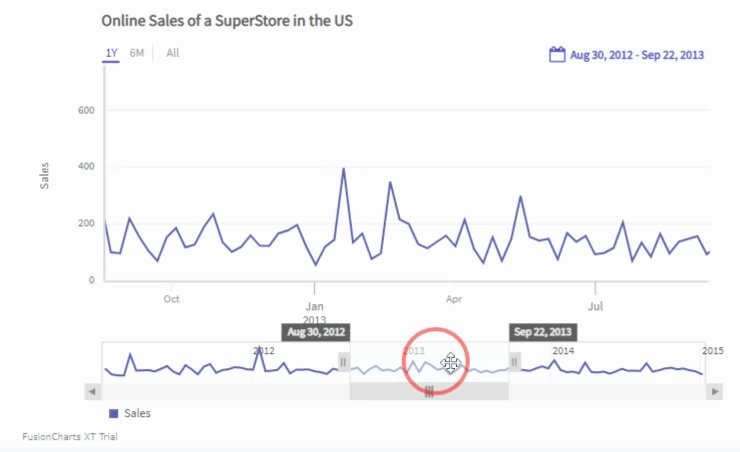Switch to the 6M time period
Image resolution: width=740 pixels, height=452 pixels.
pyautogui.click(x=137, y=53)
